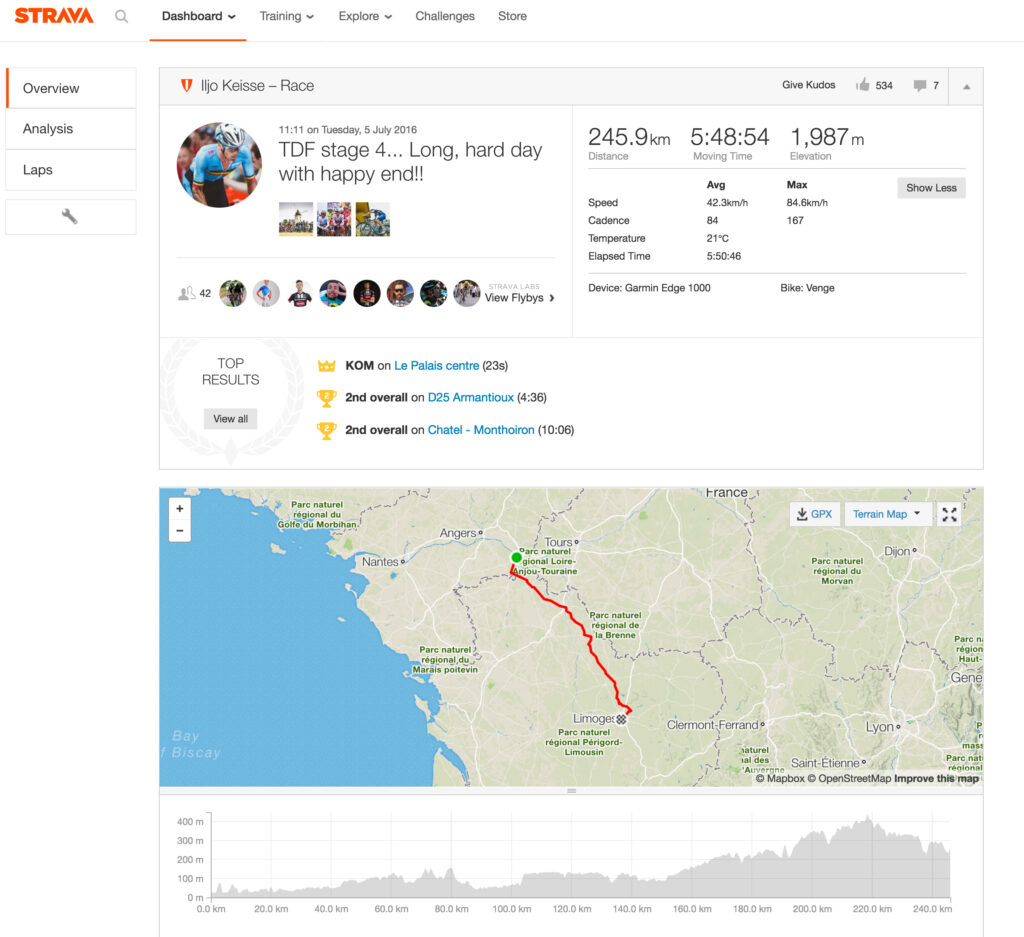This screenshot has height=937, width=1024.
Task: Zoom in on the map with plus button
Action: pos(180,509)
